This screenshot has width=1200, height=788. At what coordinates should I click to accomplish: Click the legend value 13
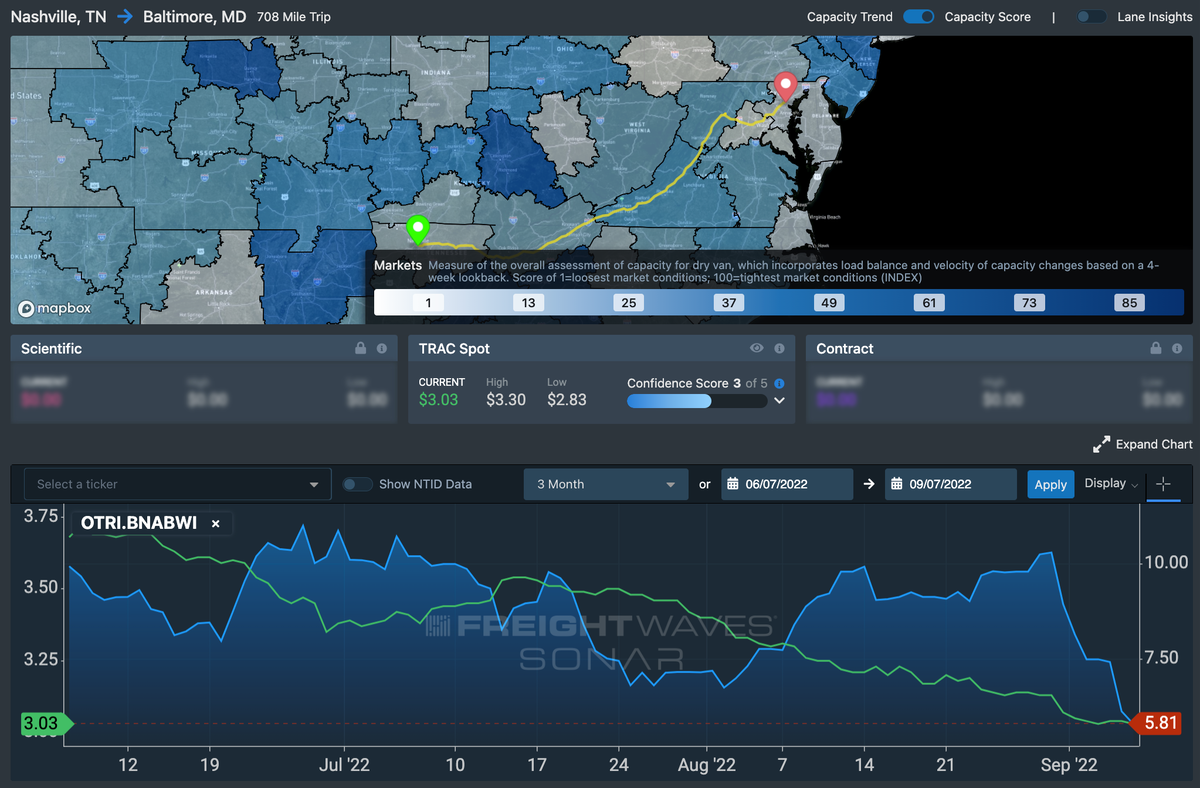(528, 302)
